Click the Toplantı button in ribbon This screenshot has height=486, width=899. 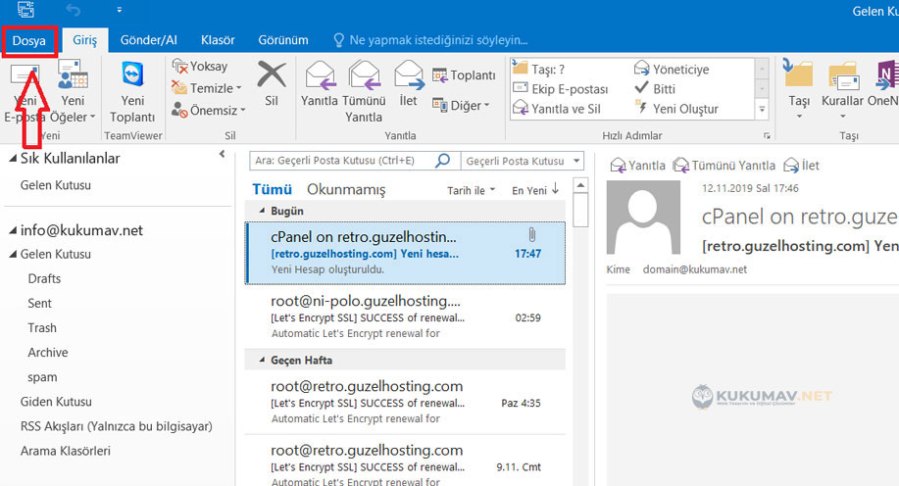(x=464, y=75)
